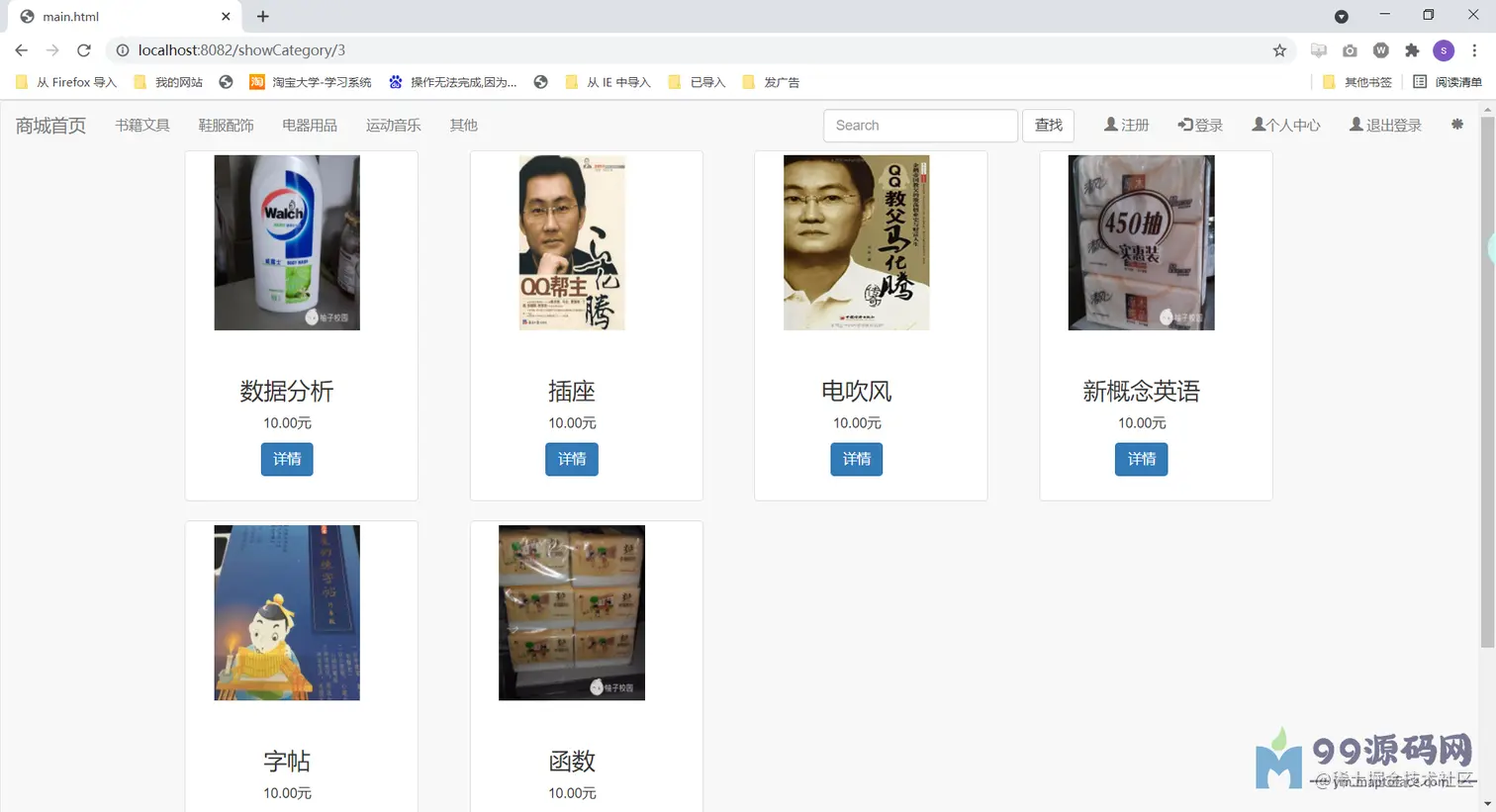Screen dimensions: 1496x812
Task: Click the globe bookmark next to 我的网站
Action: coord(226,82)
